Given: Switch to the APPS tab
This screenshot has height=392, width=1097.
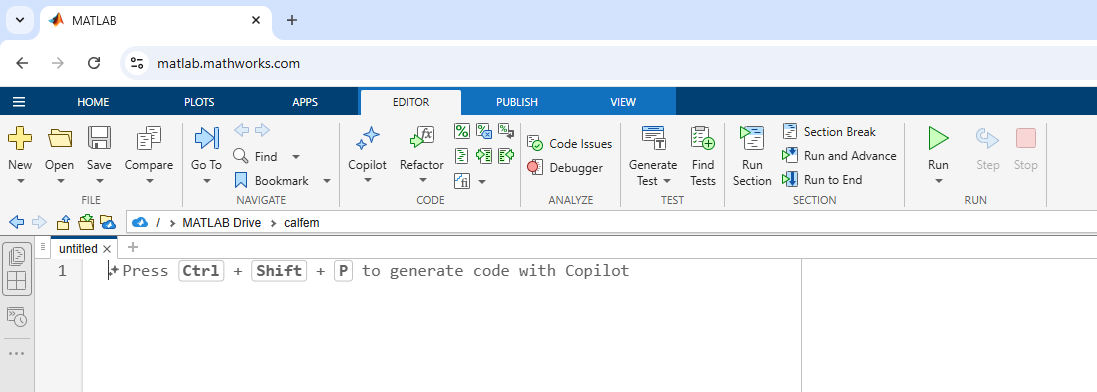Looking at the screenshot, I should click(305, 102).
